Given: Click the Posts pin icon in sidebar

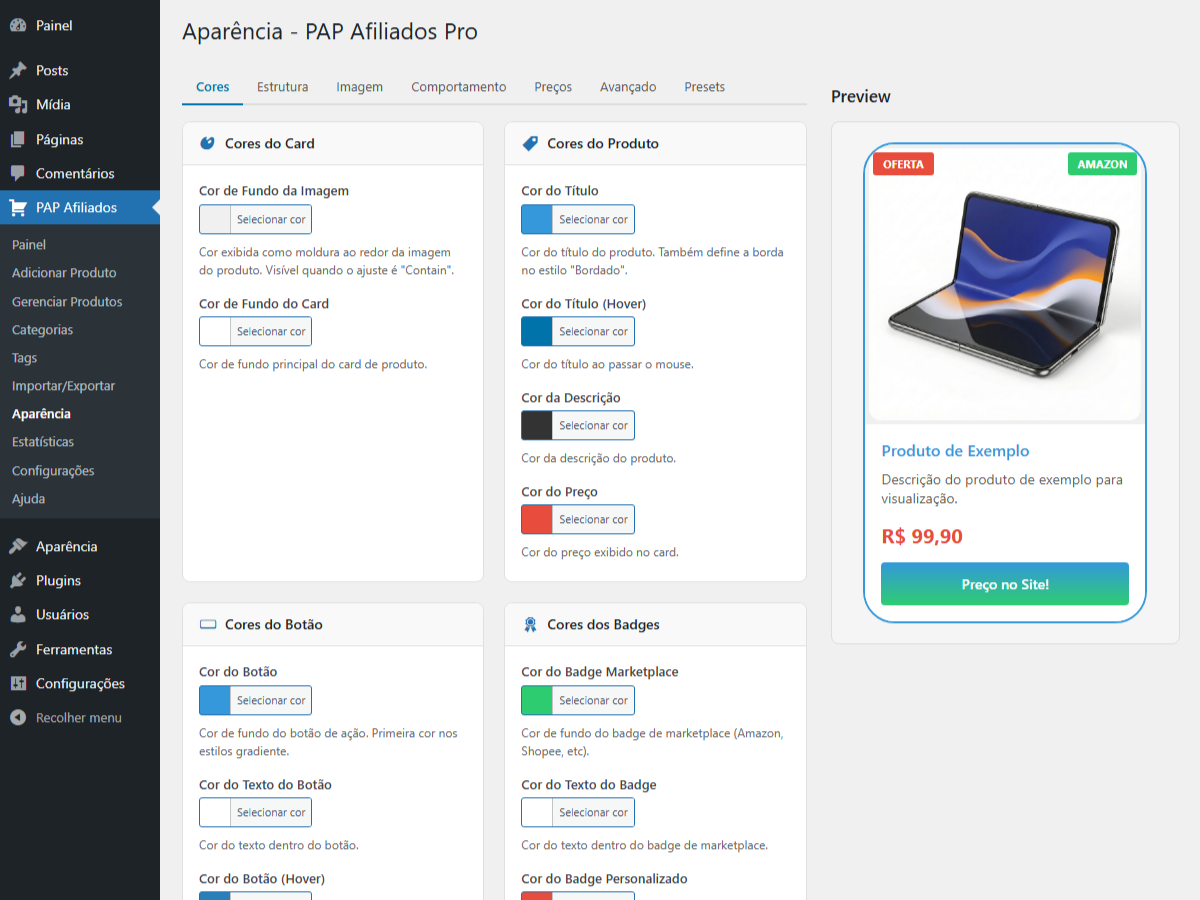Looking at the screenshot, I should (x=18, y=71).
